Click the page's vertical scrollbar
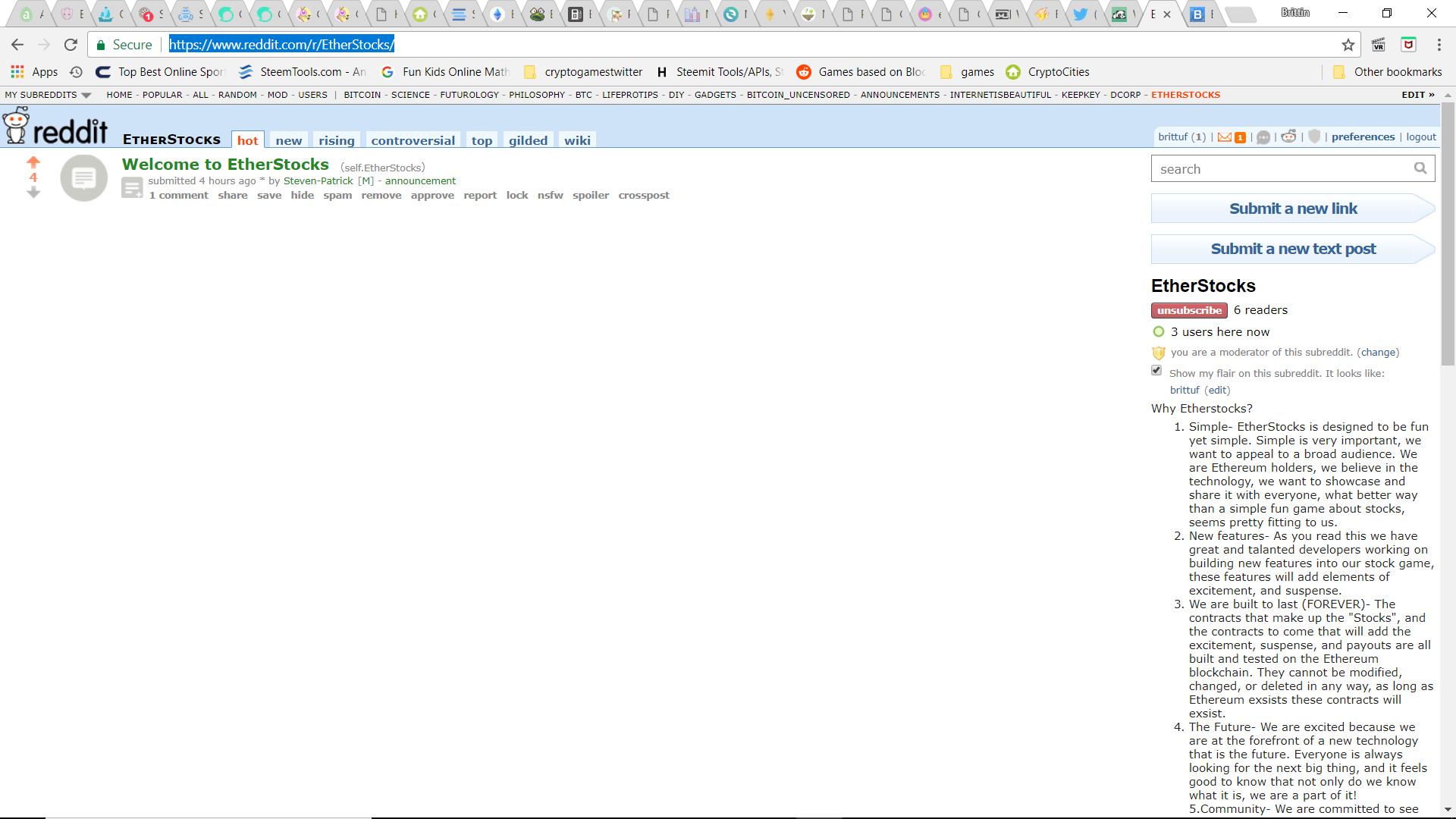The width and height of the screenshot is (1456, 819). click(x=1448, y=235)
